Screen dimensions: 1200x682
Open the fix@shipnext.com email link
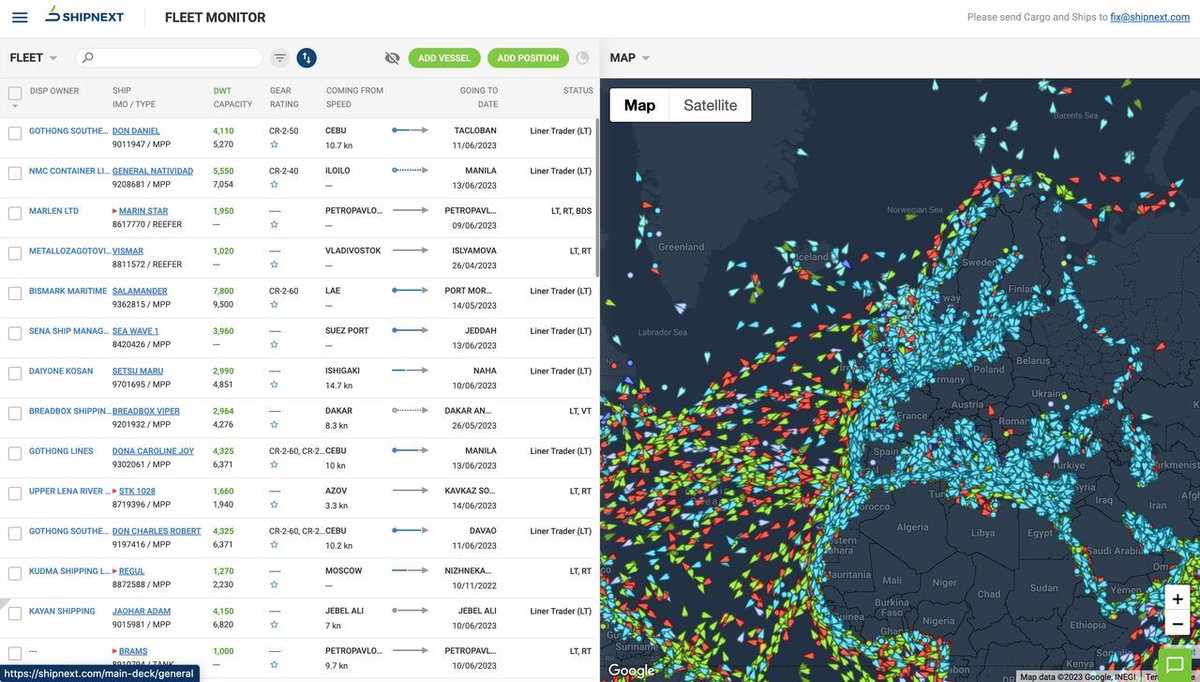[1150, 17]
